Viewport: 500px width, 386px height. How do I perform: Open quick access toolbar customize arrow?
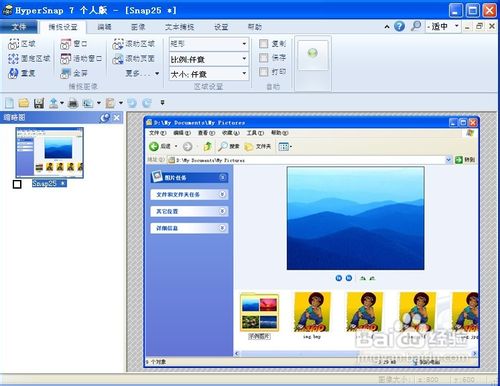[x=162, y=103]
